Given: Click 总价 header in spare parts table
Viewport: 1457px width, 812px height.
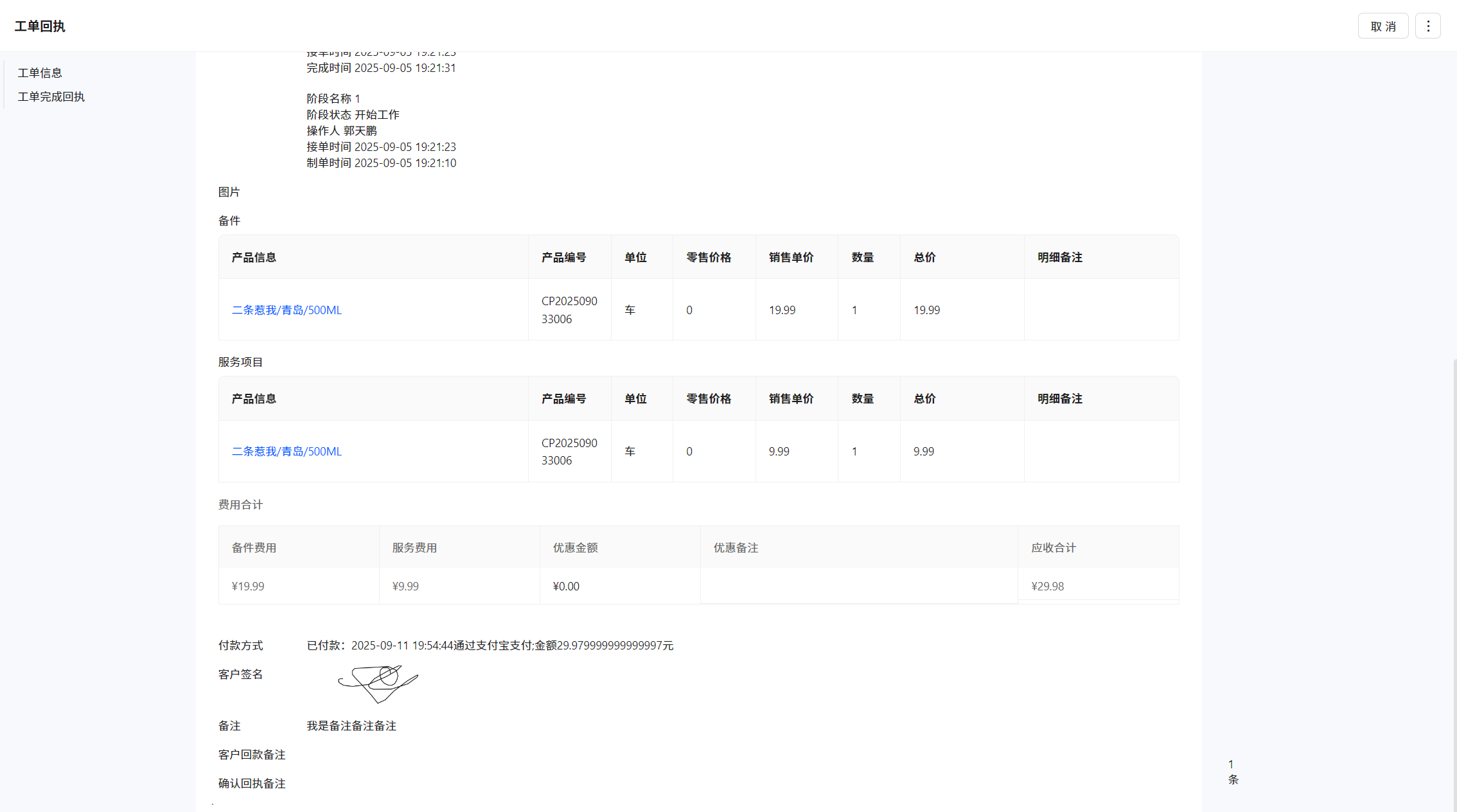Looking at the screenshot, I should click(924, 258).
